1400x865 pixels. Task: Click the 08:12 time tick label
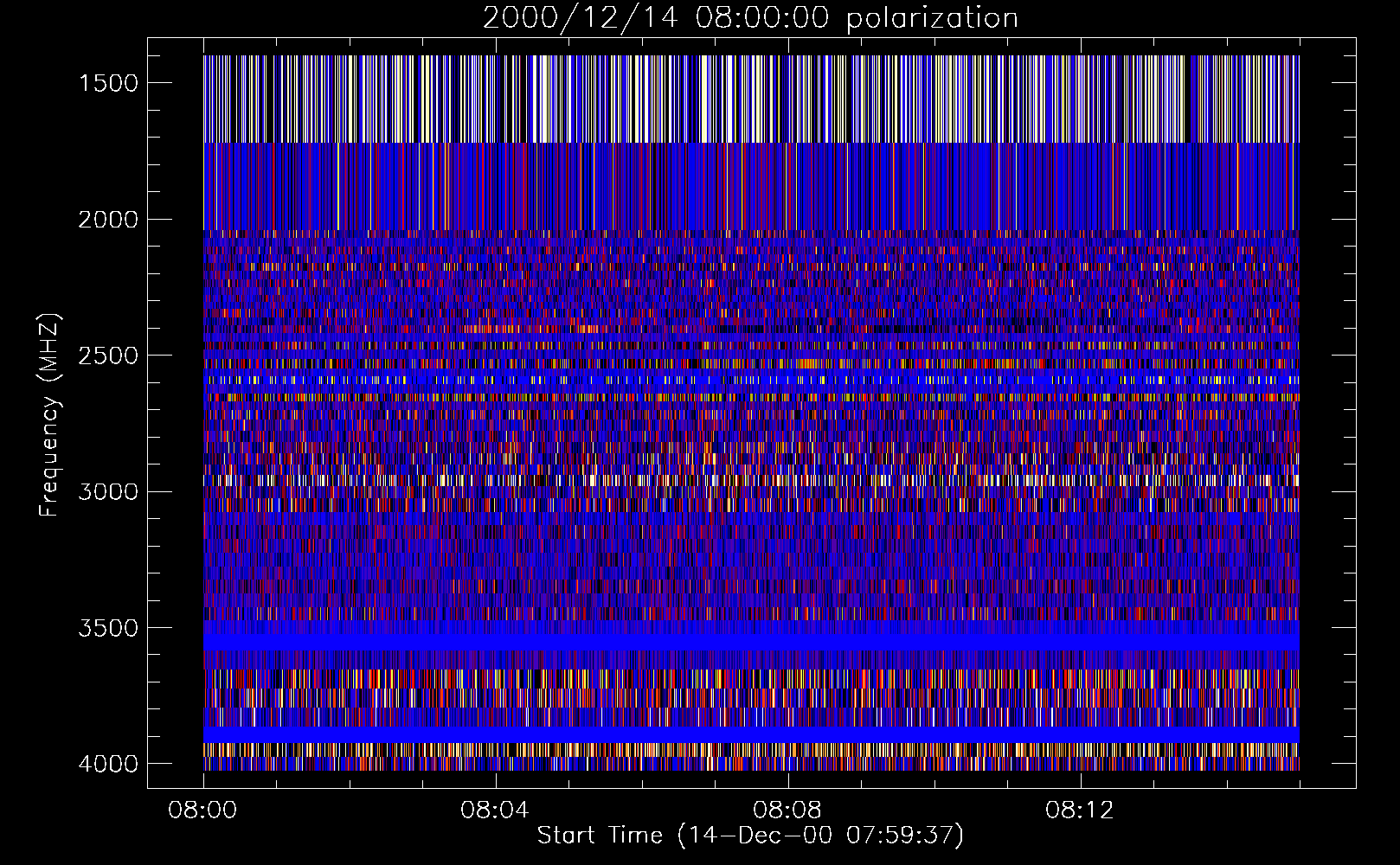pyautogui.click(x=1080, y=811)
